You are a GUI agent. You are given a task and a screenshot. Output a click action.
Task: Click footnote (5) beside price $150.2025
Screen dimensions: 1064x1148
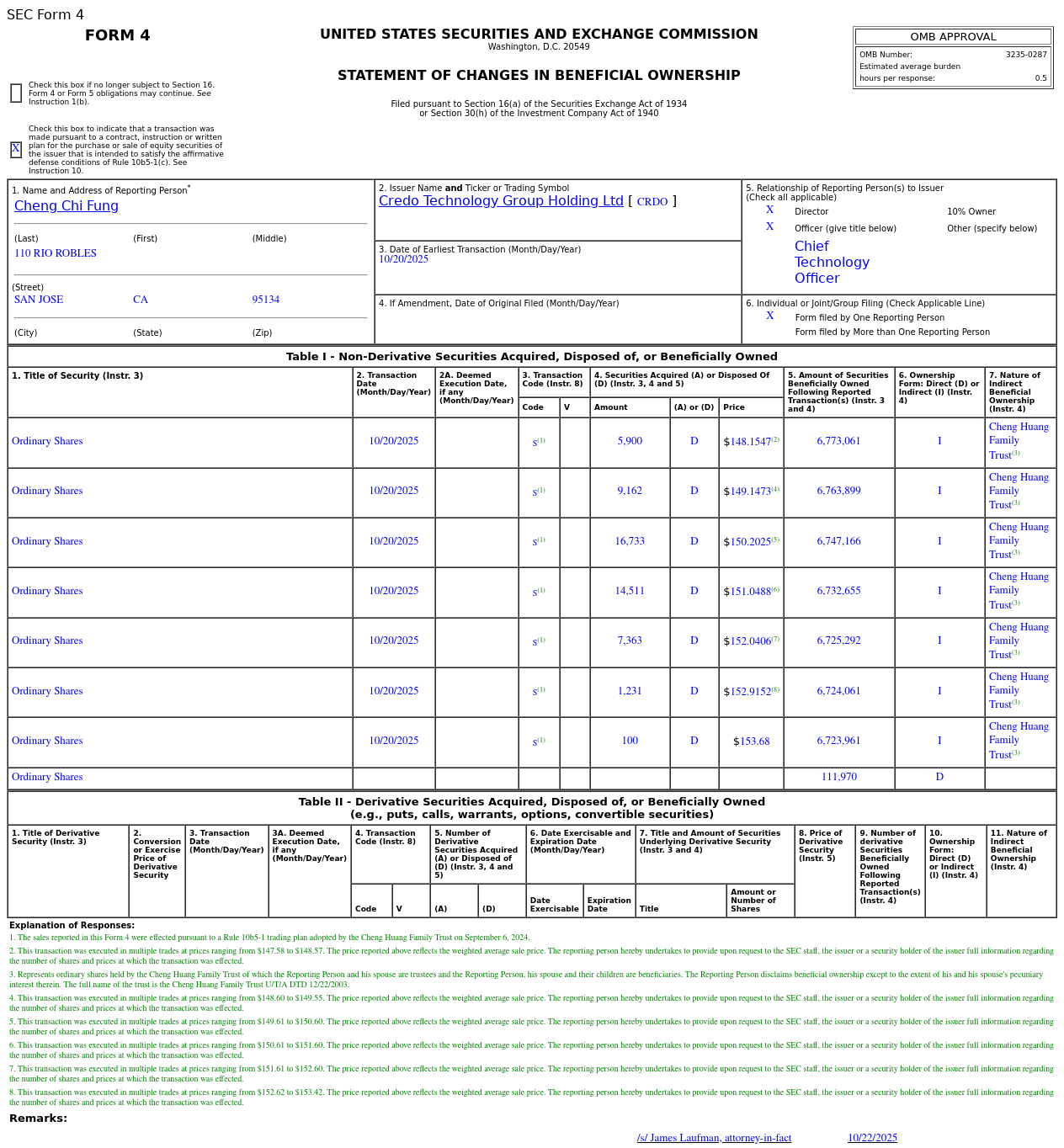tap(775, 539)
